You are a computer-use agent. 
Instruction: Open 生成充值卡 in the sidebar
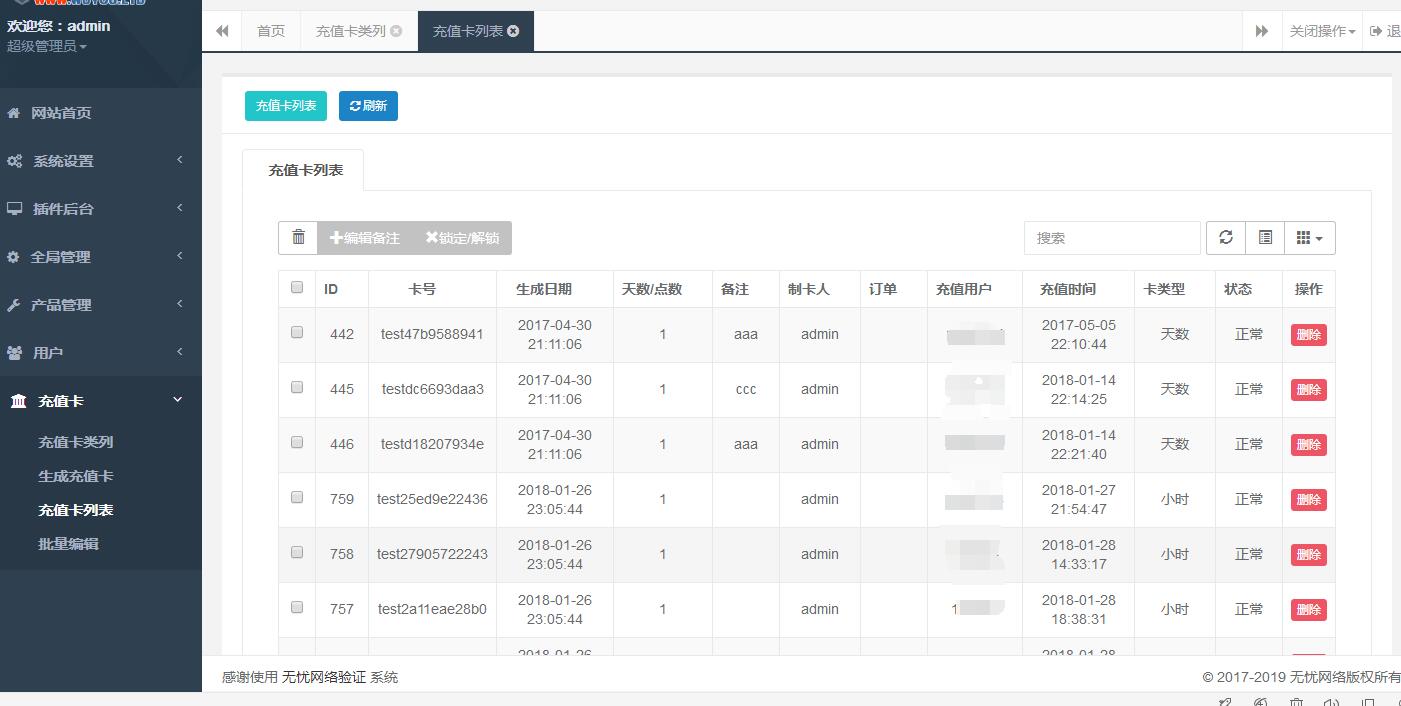(76, 476)
